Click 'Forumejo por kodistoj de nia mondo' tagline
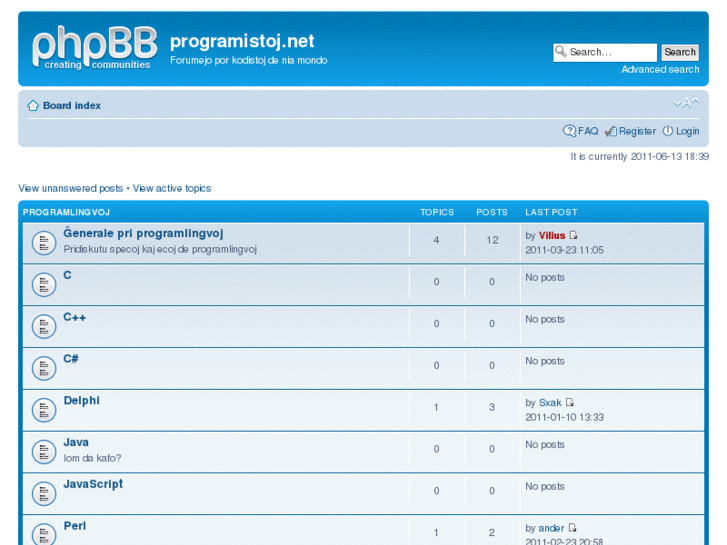727x545 pixels. [249, 60]
